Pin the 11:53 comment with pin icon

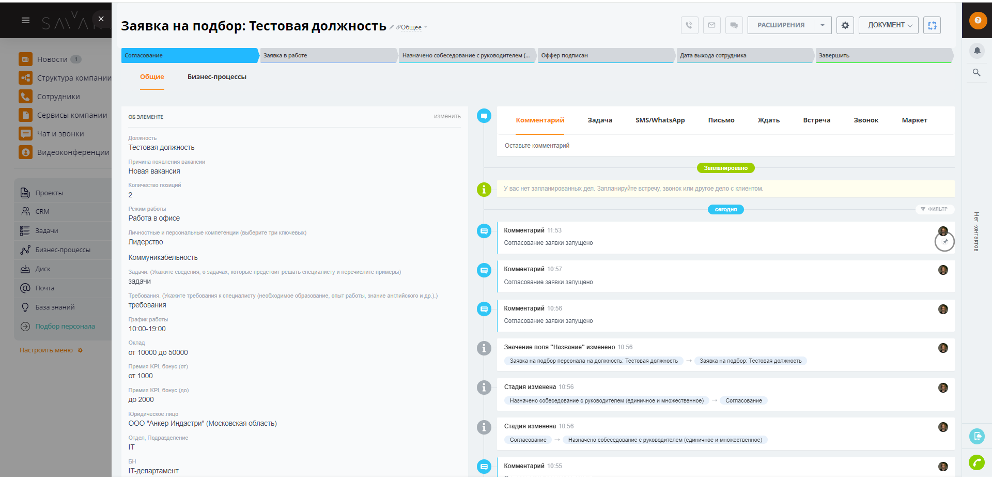click(x=944, y=240)
